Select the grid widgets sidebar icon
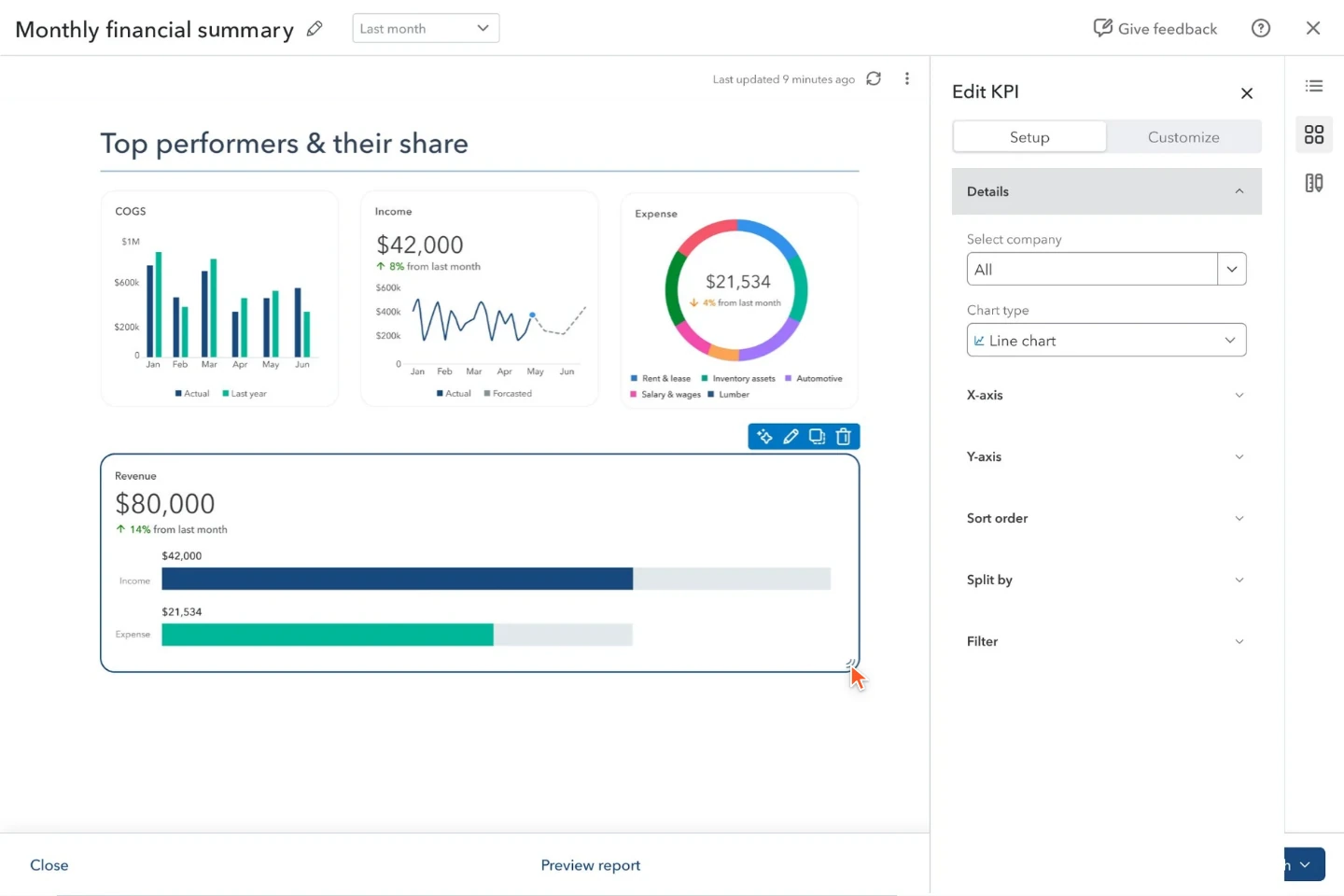 point(1314,135)
